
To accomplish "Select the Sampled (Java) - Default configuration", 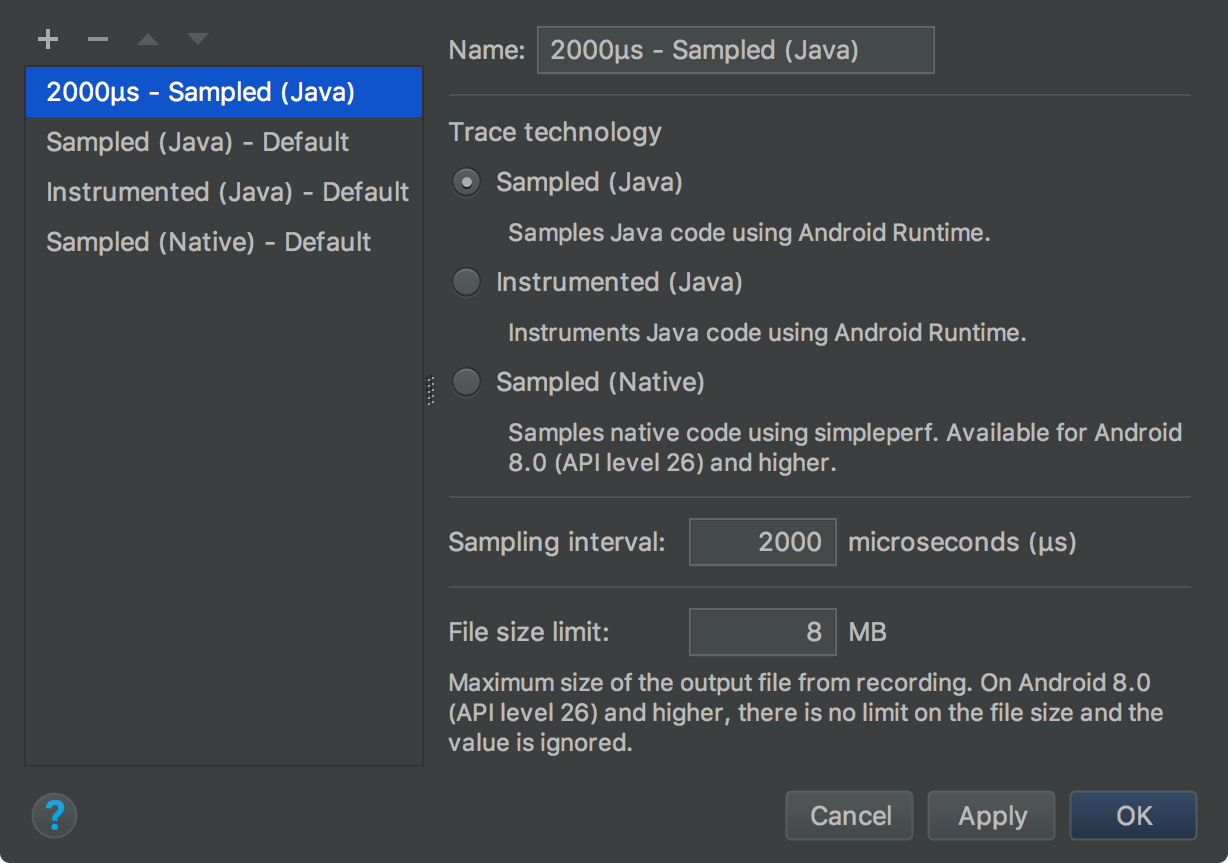I will pyautogui.click(x=197, y=142).
